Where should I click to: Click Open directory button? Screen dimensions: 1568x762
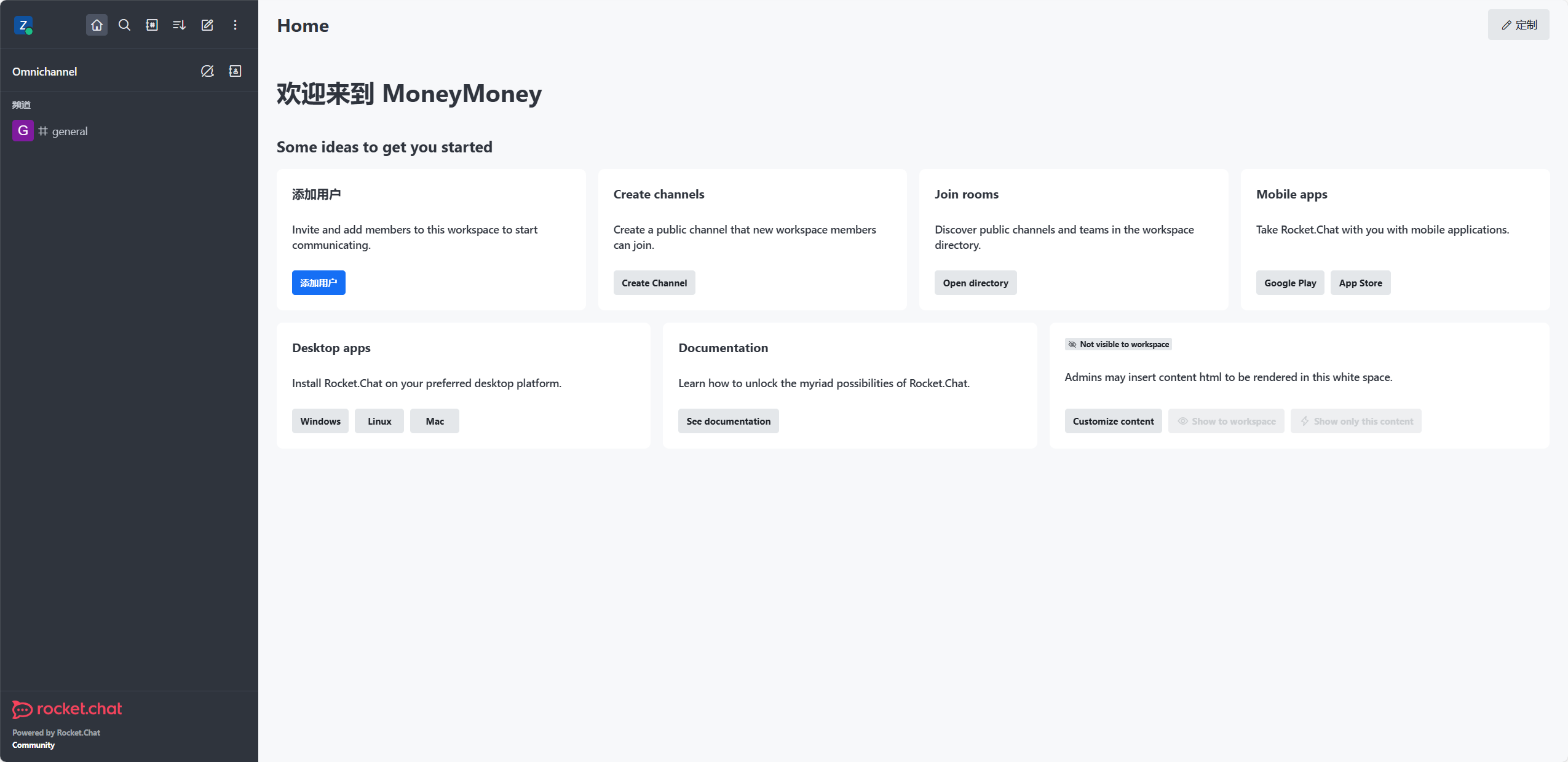coord(975,283)
